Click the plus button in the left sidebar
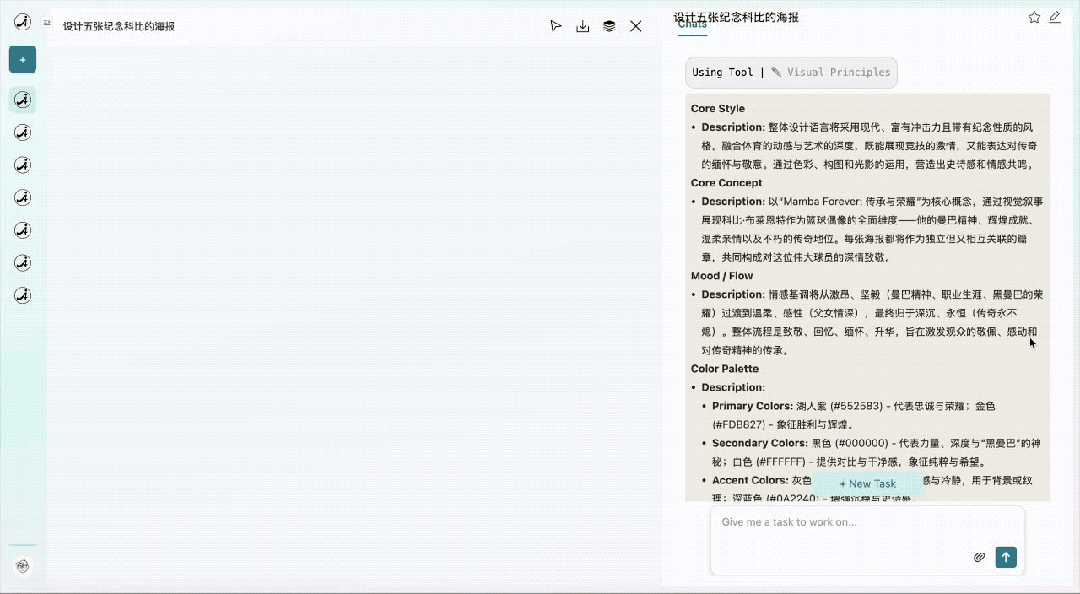 (x=22, y=60)
